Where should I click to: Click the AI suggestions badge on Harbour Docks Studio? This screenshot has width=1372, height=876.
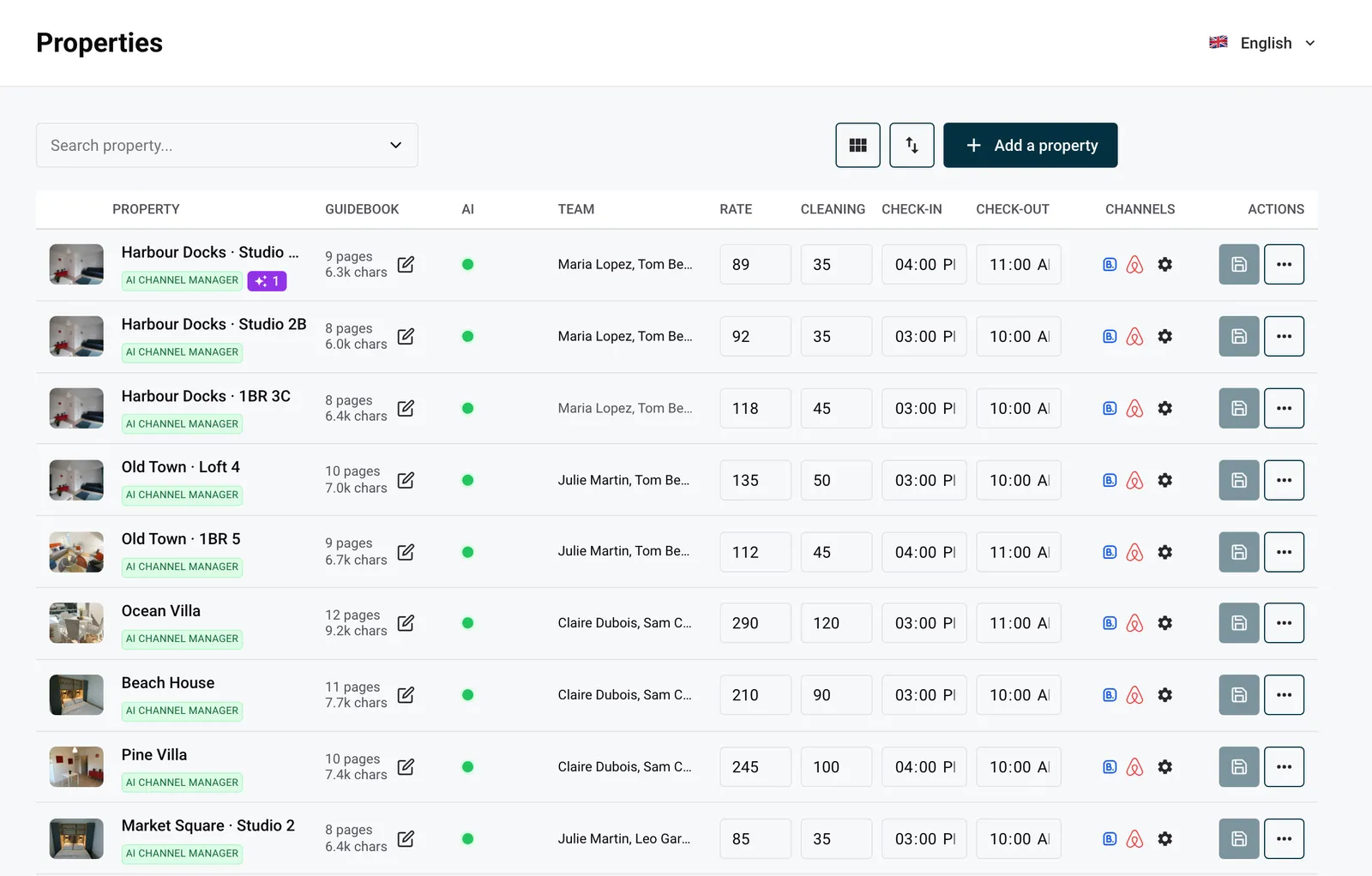(267, 280)
